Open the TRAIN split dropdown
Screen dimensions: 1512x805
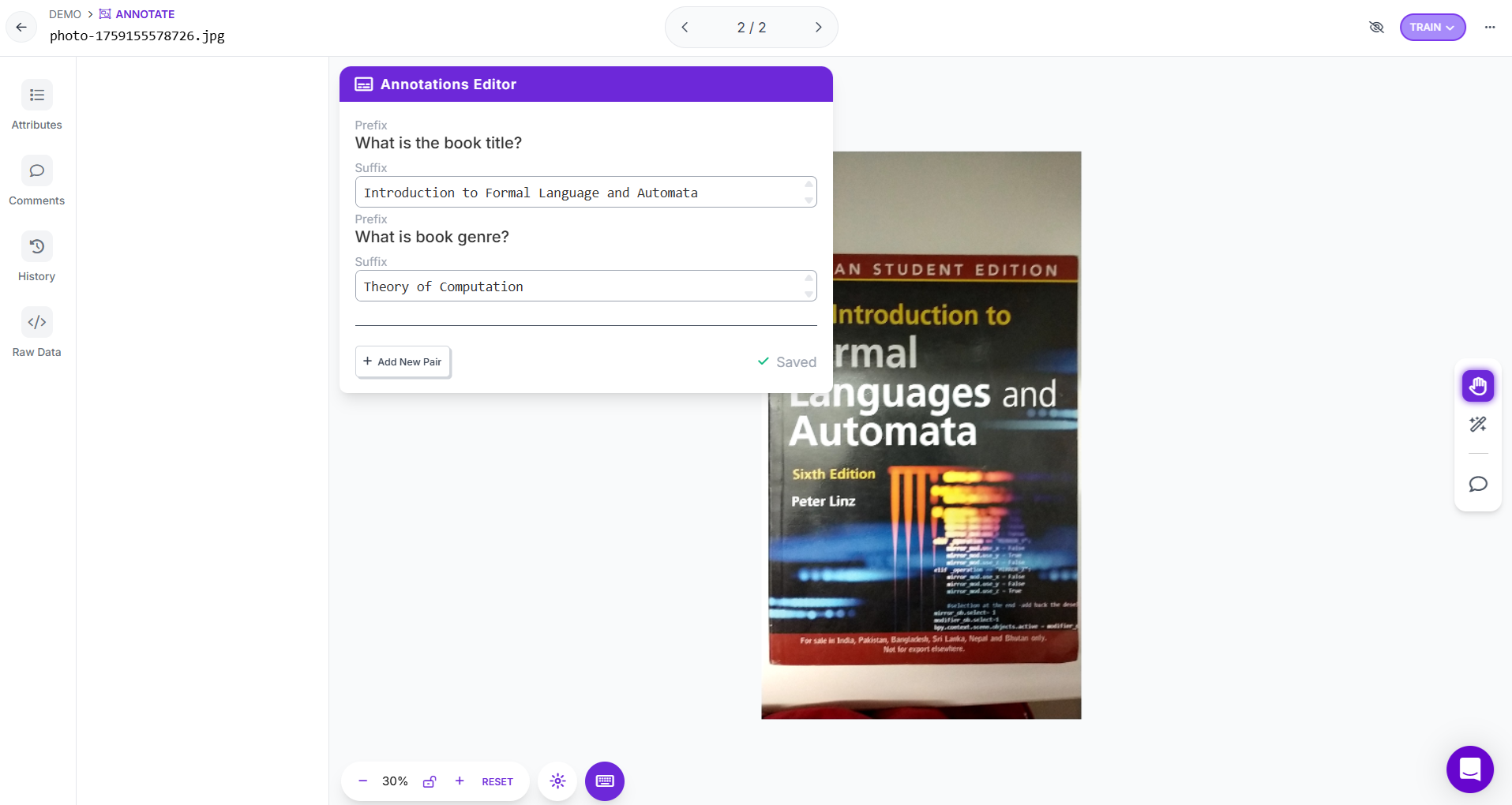click(x=1432, y=27)
